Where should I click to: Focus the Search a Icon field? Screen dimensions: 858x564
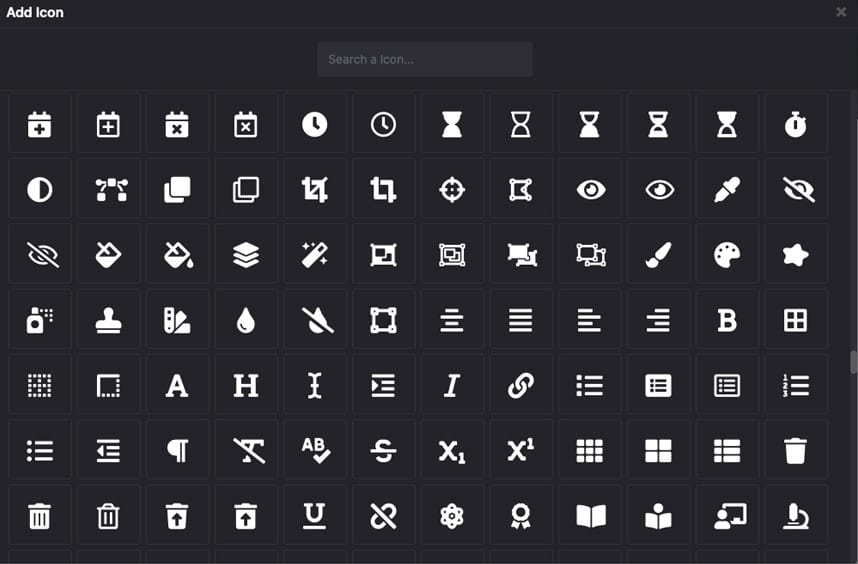[425, 59]
